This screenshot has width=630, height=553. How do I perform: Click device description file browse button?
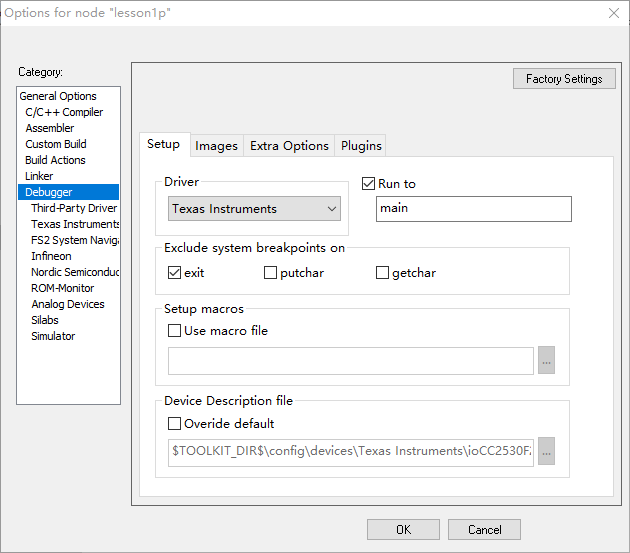tap(546, 451)
